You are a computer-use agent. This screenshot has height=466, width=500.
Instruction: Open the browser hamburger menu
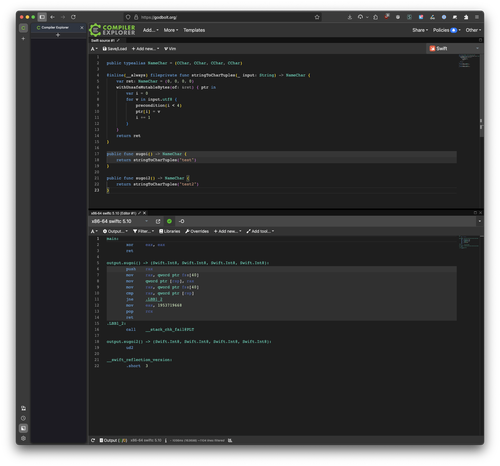(x=477, y=17)
